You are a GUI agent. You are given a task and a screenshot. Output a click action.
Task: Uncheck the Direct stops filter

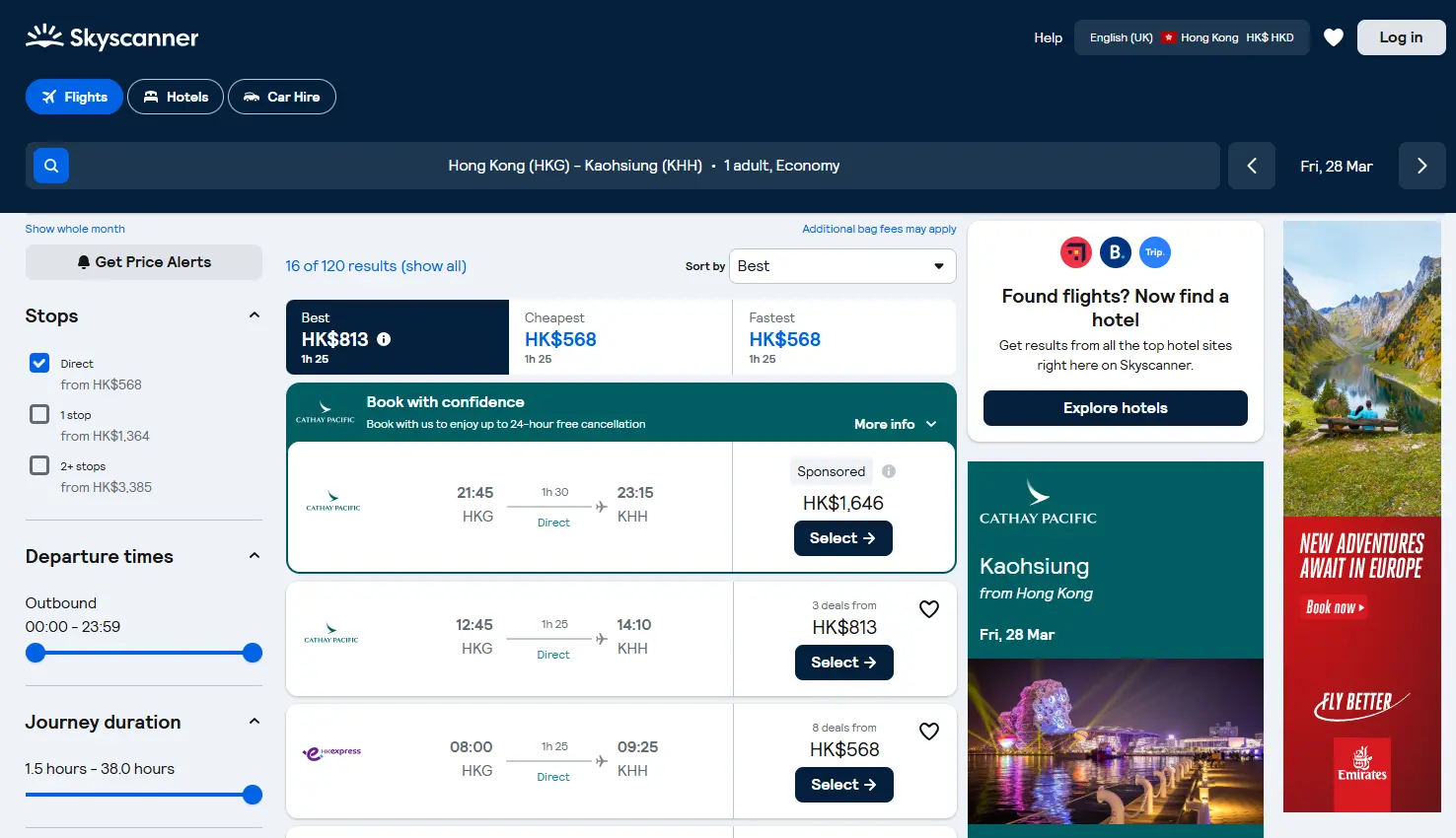tap(39, 363)
